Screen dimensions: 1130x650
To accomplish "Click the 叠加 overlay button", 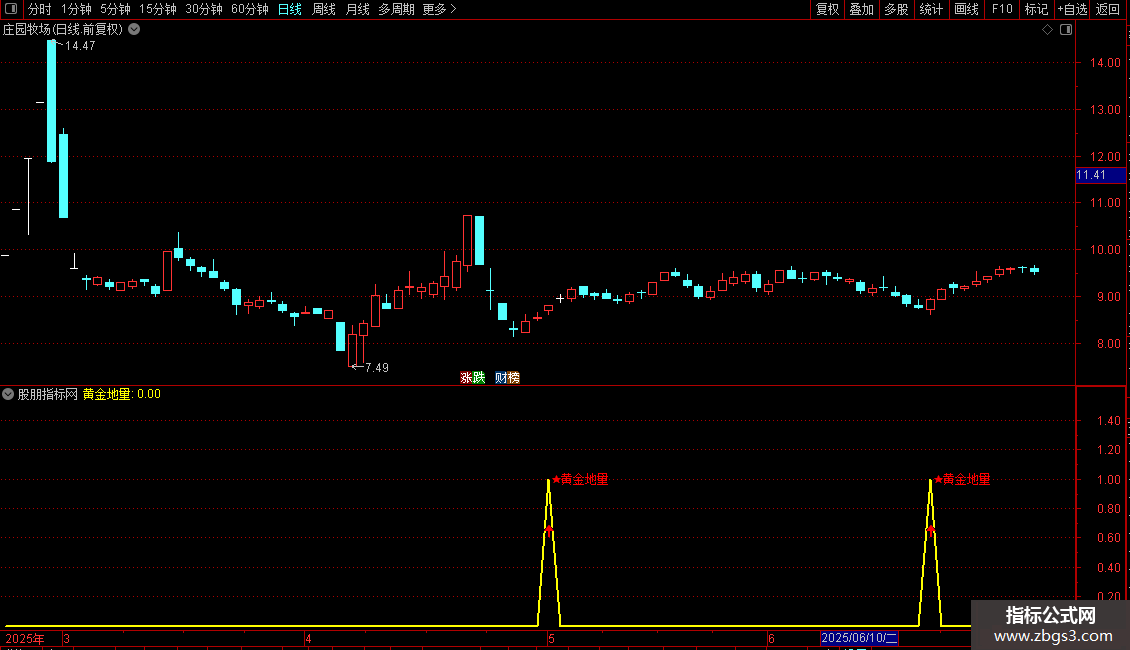I will [x=861, y=9].
